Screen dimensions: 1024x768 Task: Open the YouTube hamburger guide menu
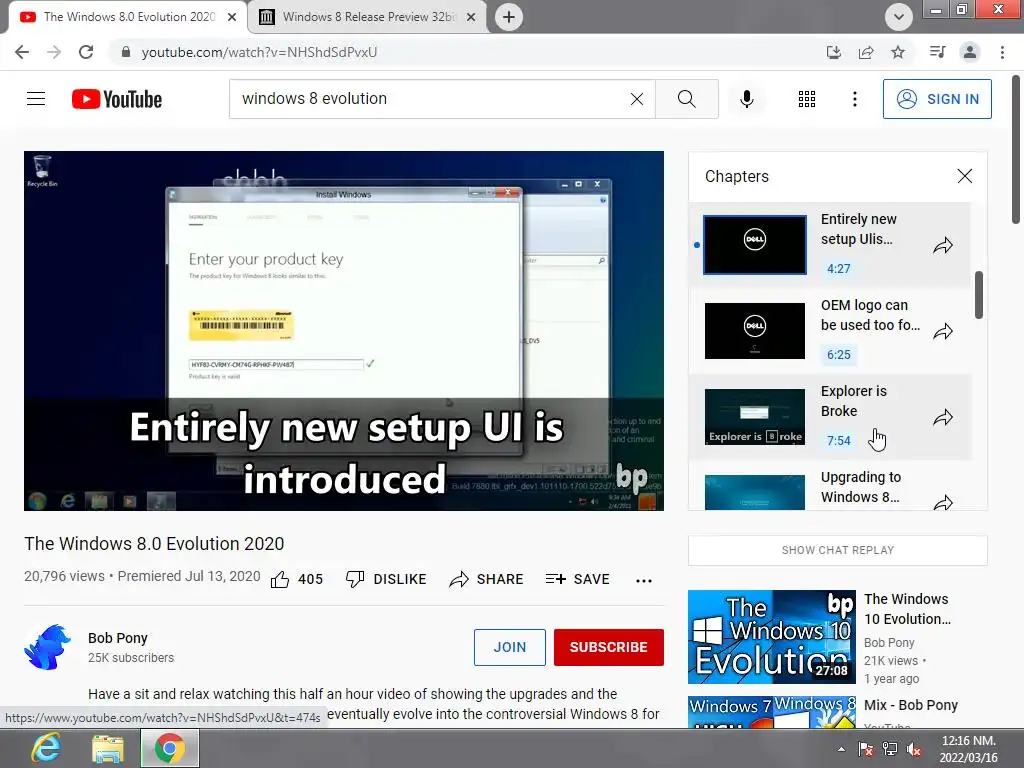coord(36,99)
